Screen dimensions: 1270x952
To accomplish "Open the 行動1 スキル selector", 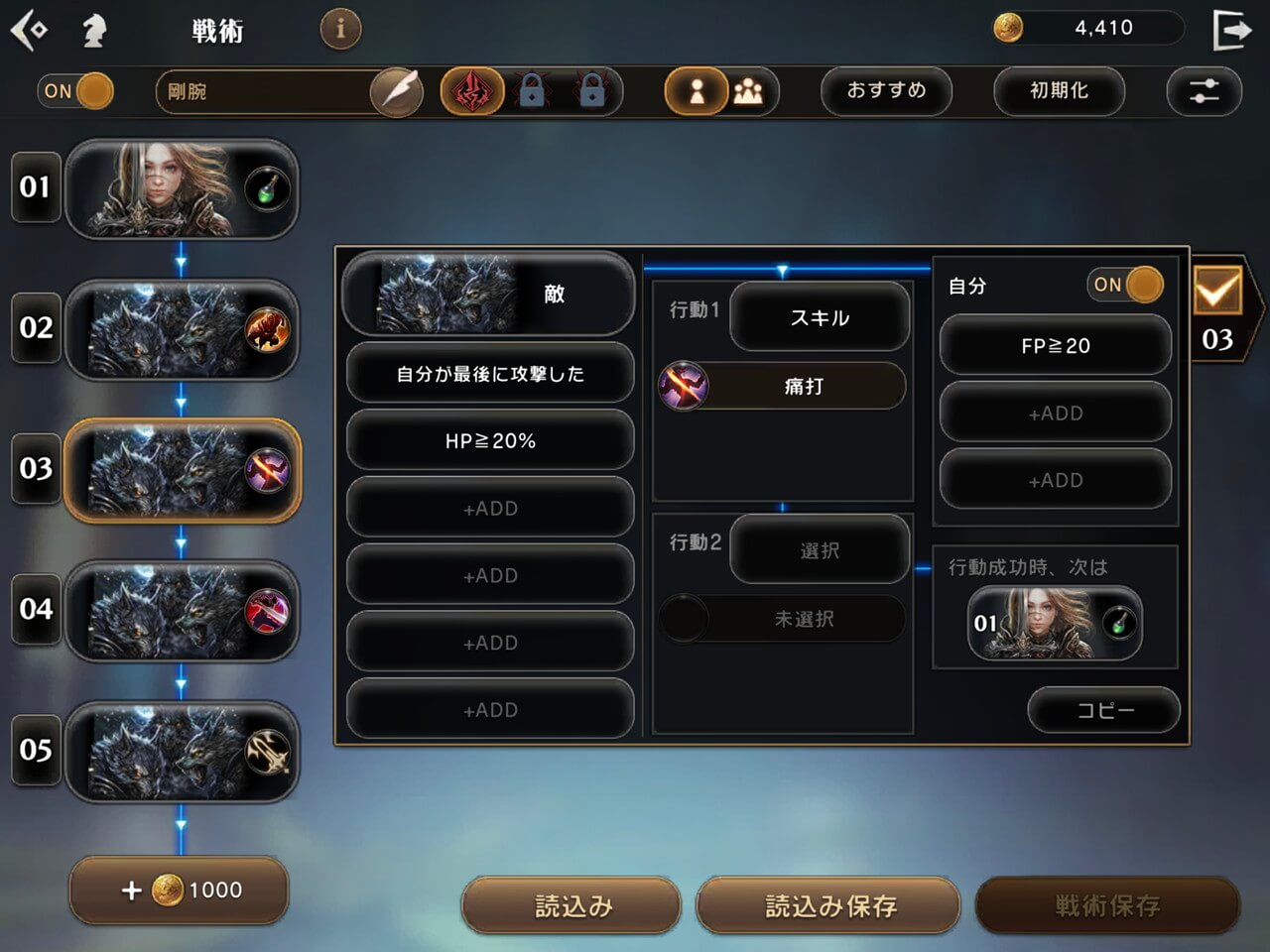I will (x=820, y=317).
